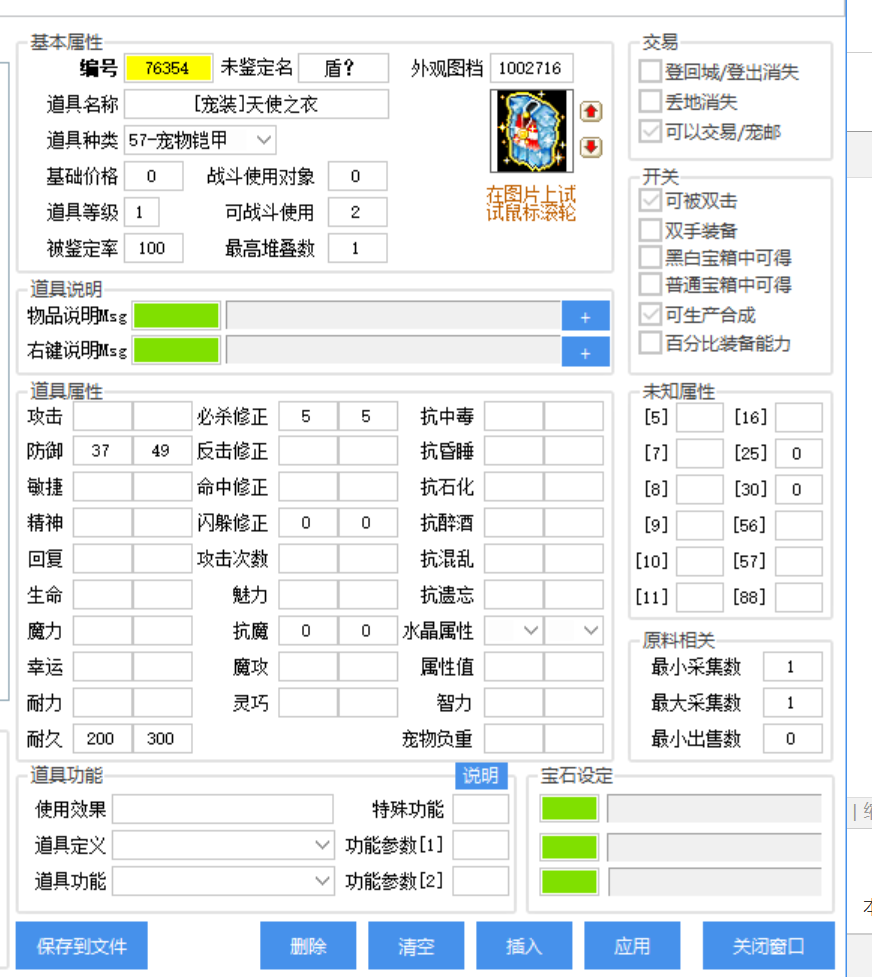Click the red up arrow beside the item image
The image size is (872, 977).
click(591, 112)
